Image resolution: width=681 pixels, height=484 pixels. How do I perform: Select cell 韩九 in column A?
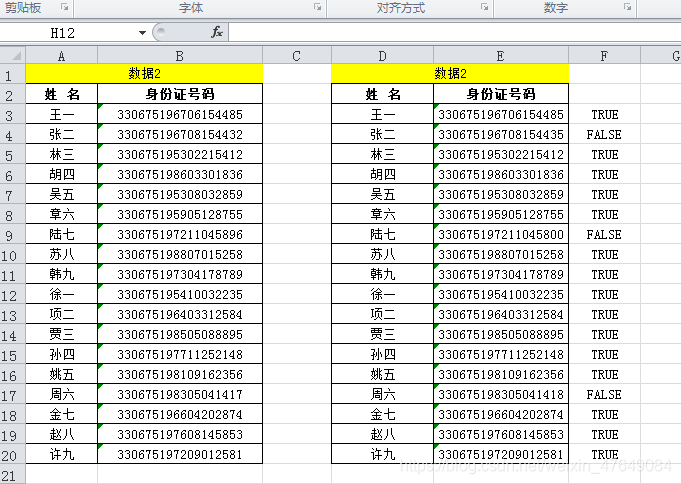coord(62,274)
